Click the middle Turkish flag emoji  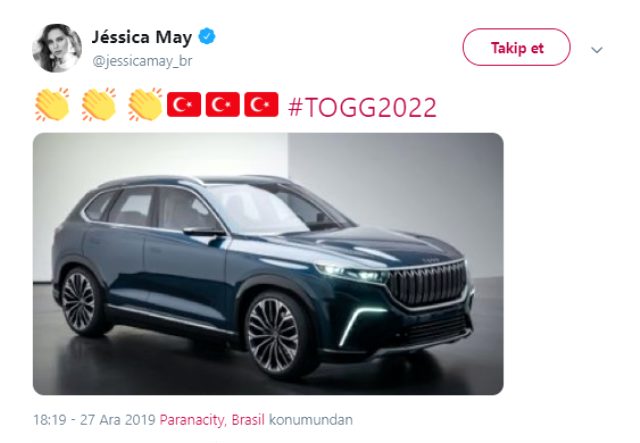click(x=222, y=105)
